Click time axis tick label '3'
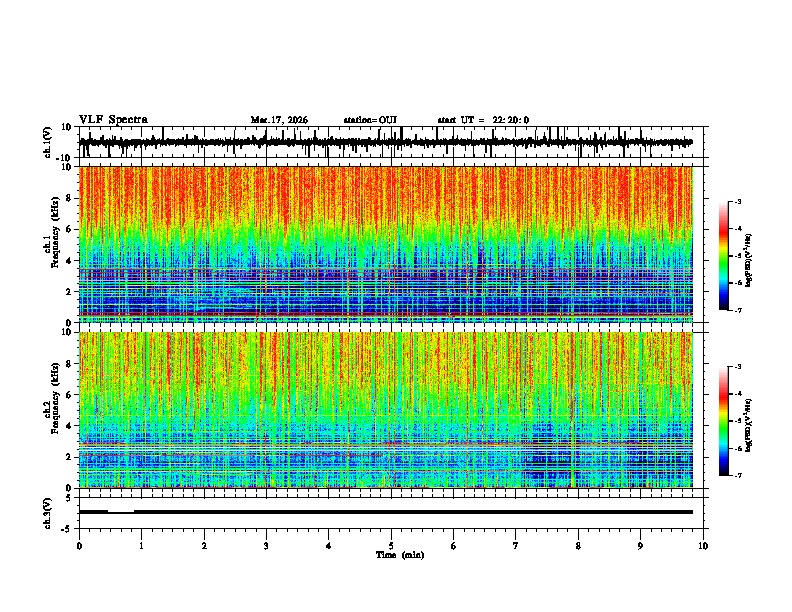792x612 pixels. point(266,546)
